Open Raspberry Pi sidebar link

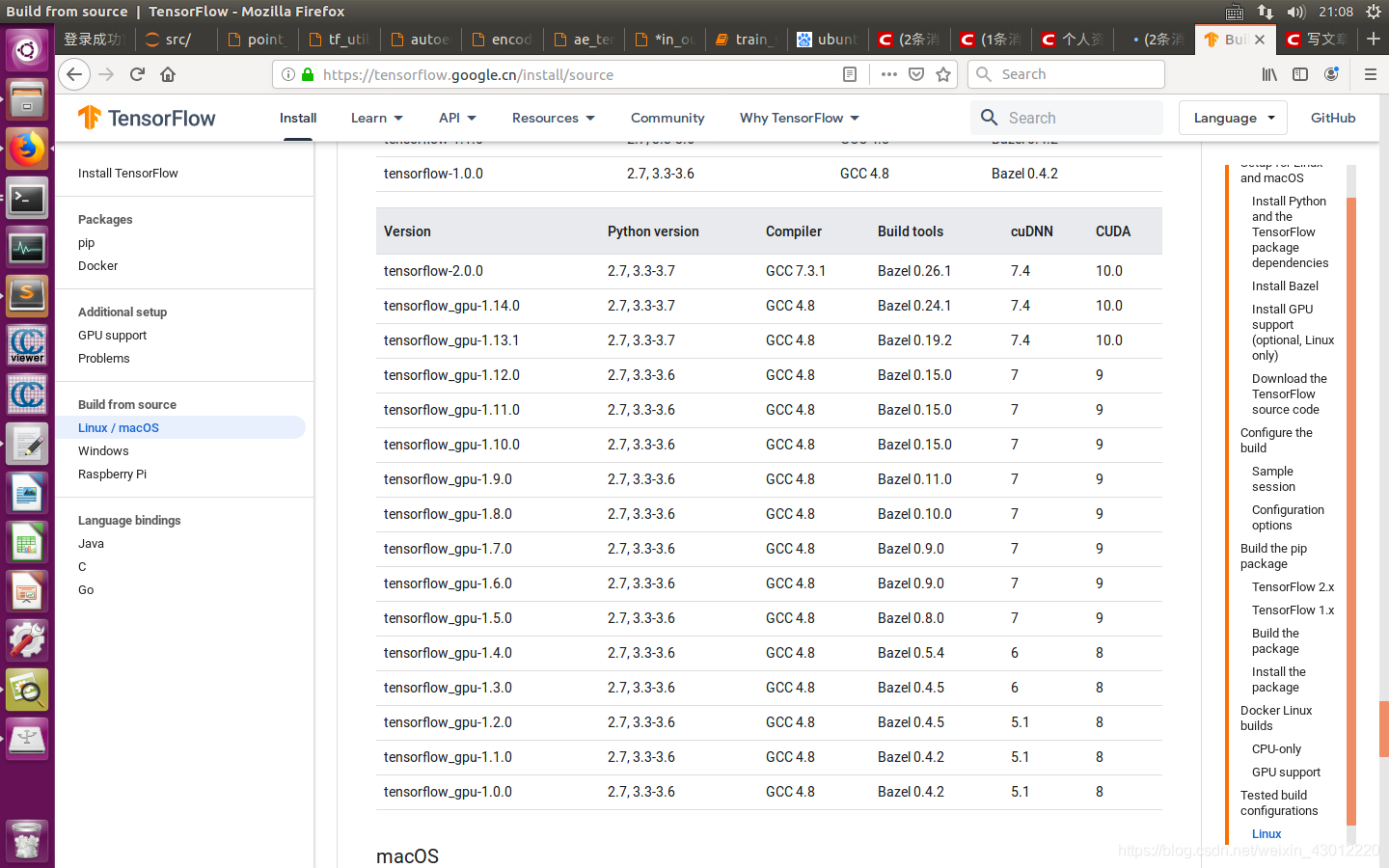click(x=113, y=475)
